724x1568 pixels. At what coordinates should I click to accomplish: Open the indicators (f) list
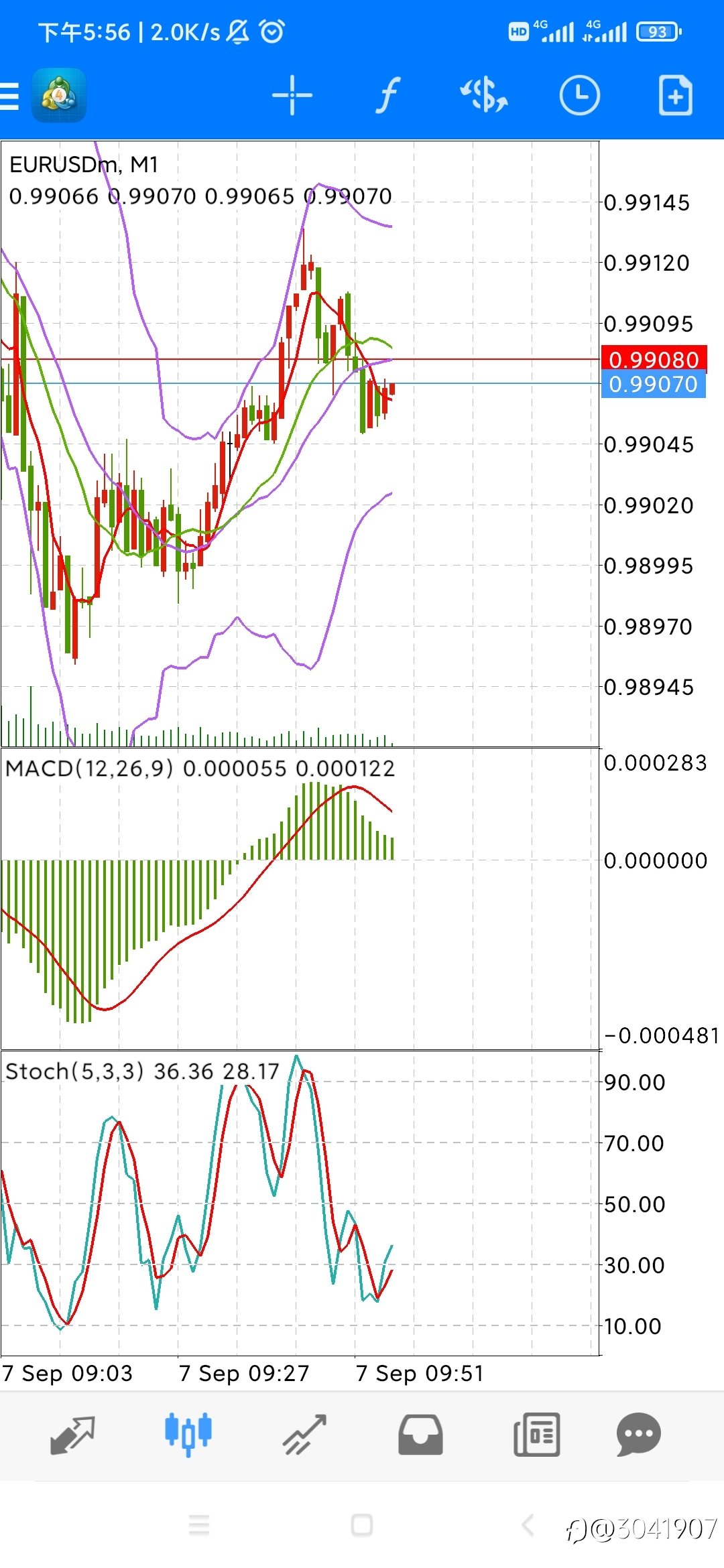tap(387, 96)
